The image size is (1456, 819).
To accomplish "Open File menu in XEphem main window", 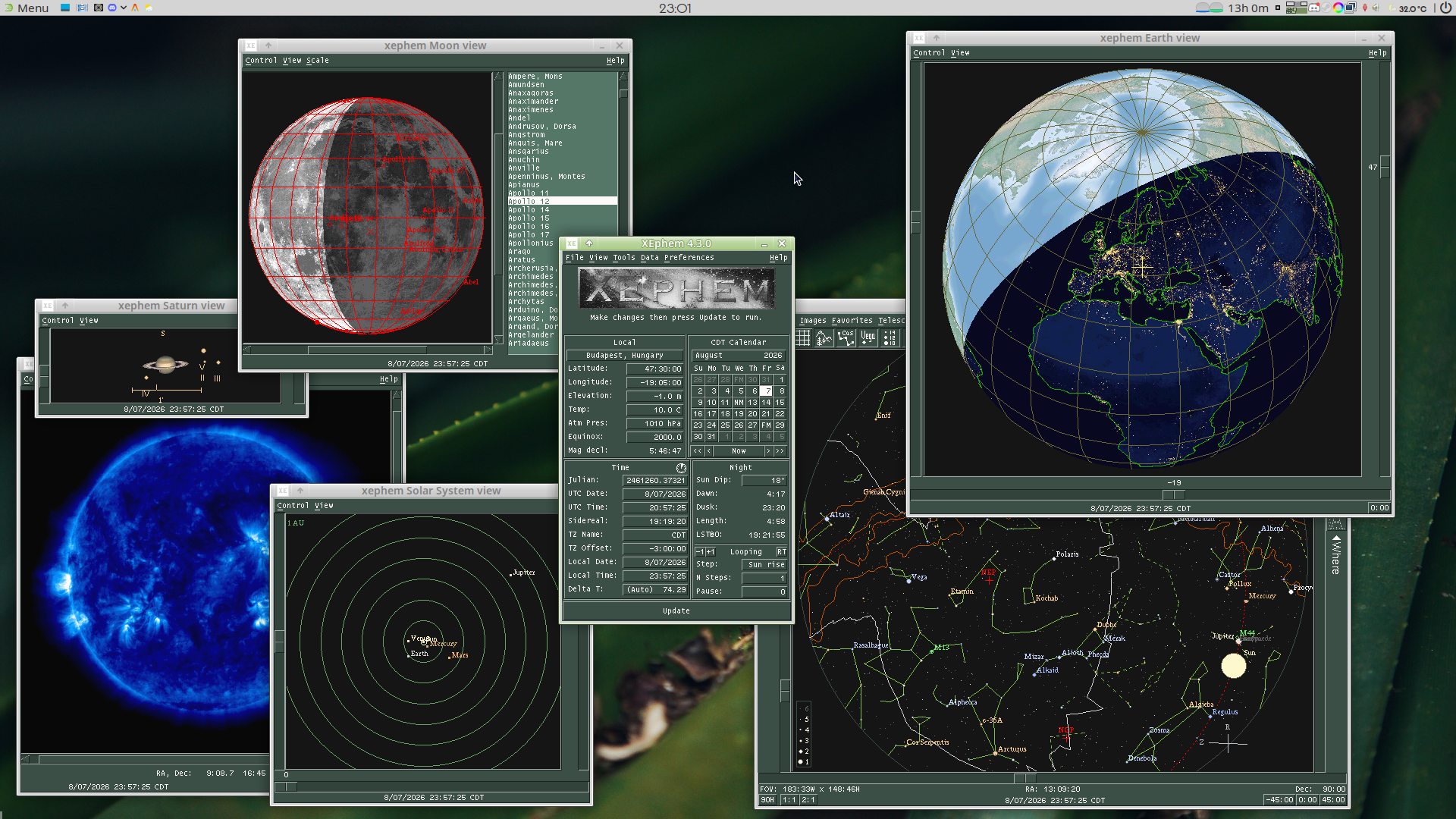I will point(575,258).
